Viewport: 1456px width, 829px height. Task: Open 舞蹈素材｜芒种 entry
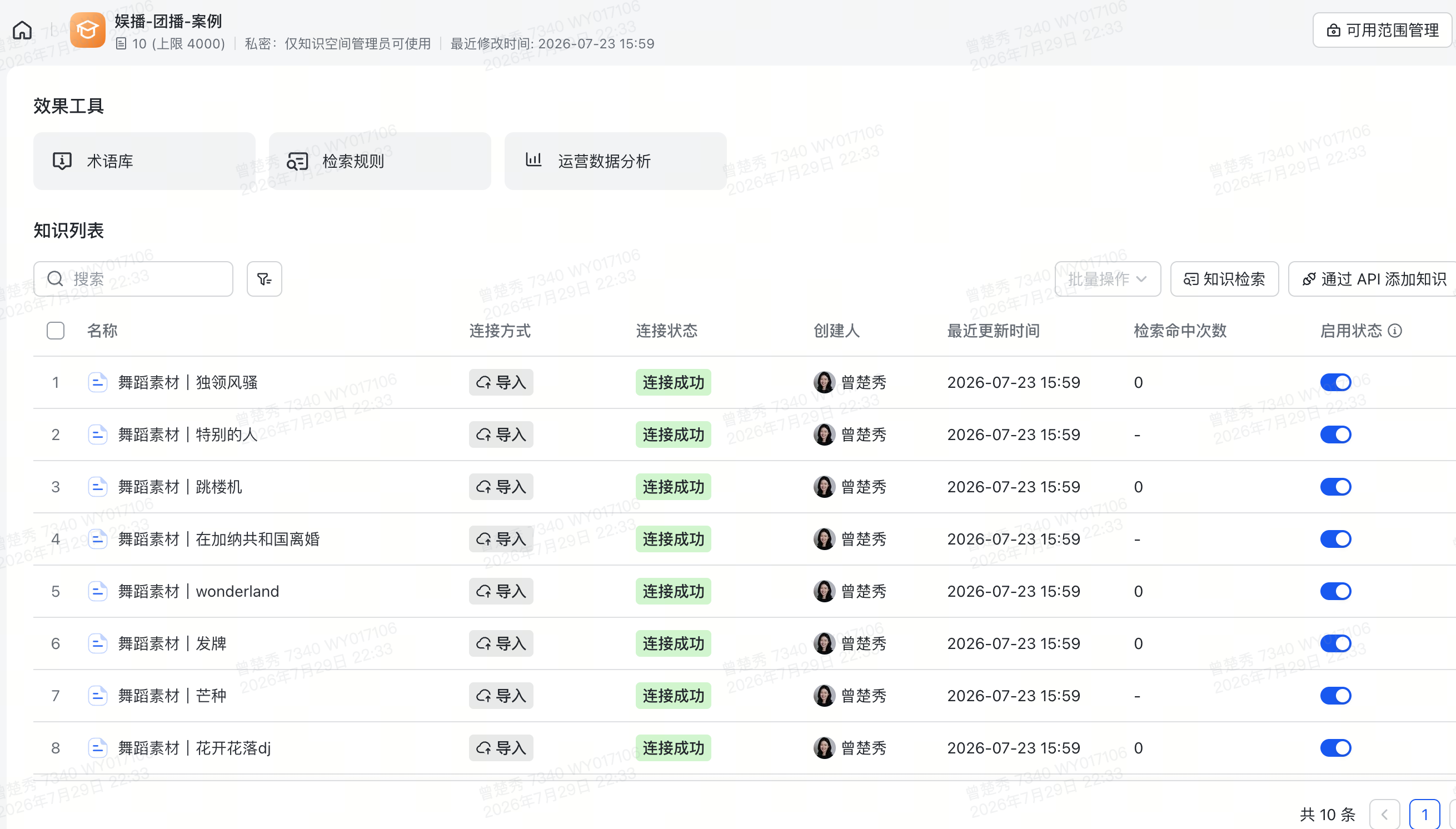pos(172,696)
